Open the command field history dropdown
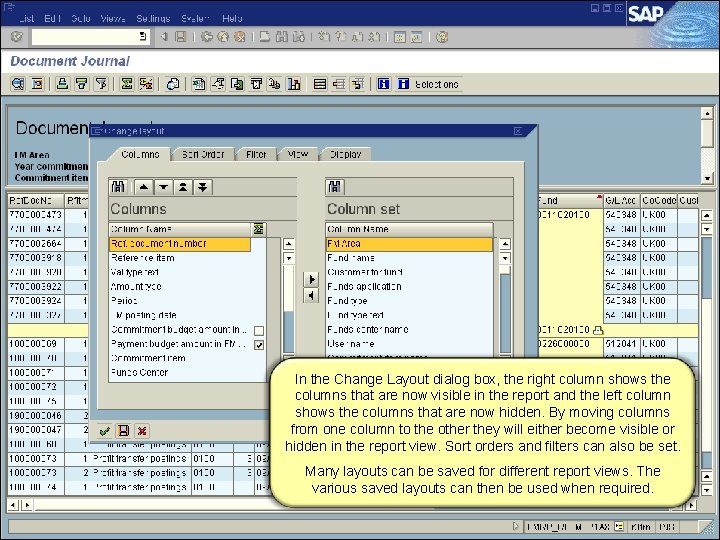Viewport: 720px width, 540px height. pos(143,36)
